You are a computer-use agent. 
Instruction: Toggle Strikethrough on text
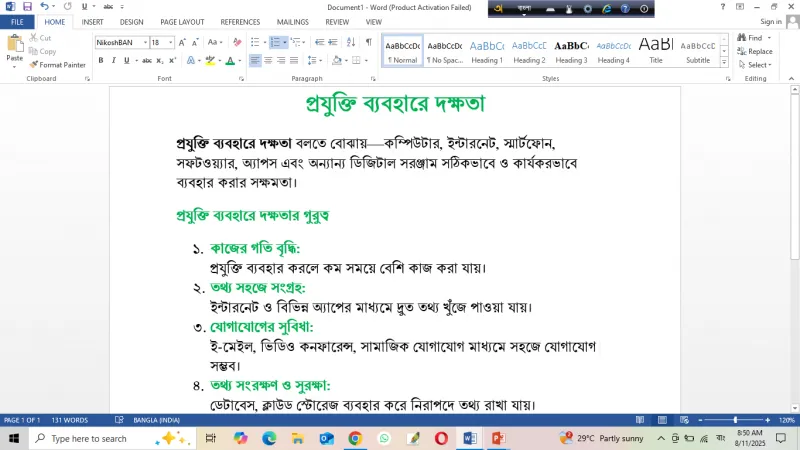147,60
